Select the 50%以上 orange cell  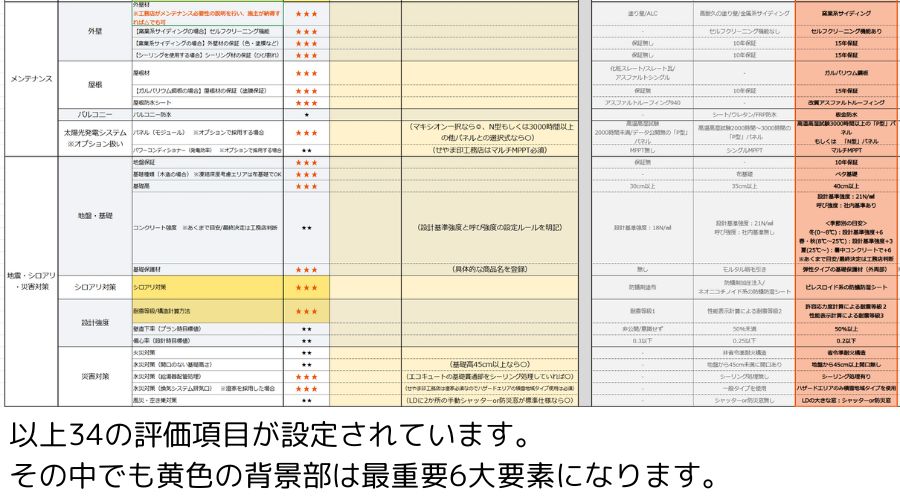(846, 329)
